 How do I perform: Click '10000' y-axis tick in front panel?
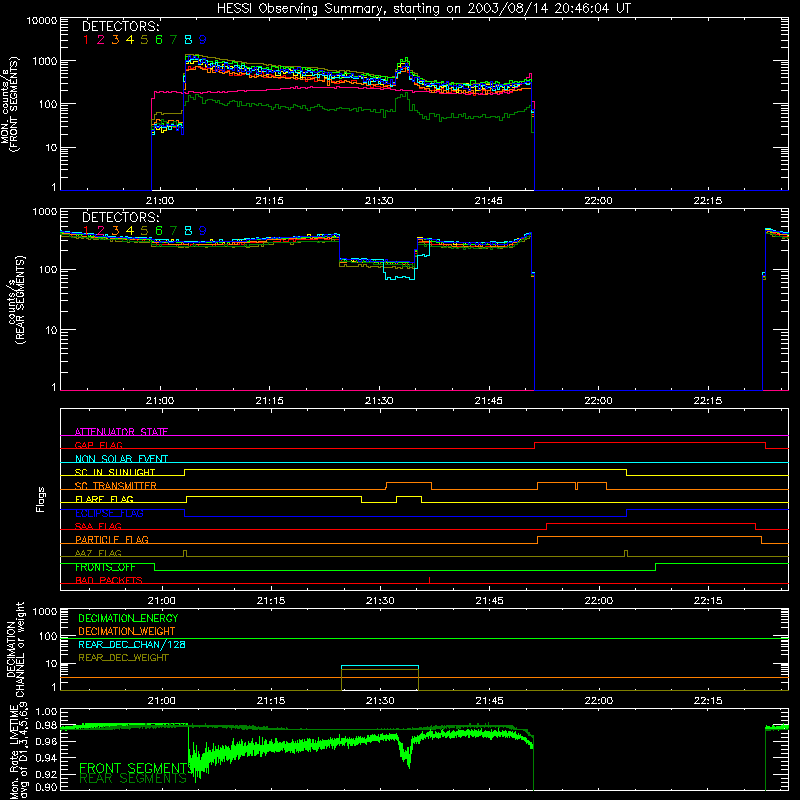(42, 20)
